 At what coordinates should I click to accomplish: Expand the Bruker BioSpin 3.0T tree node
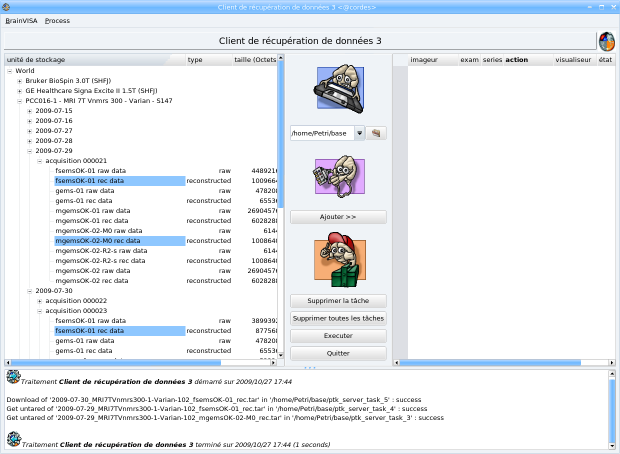pyautogui.click(x=19, y=80)
